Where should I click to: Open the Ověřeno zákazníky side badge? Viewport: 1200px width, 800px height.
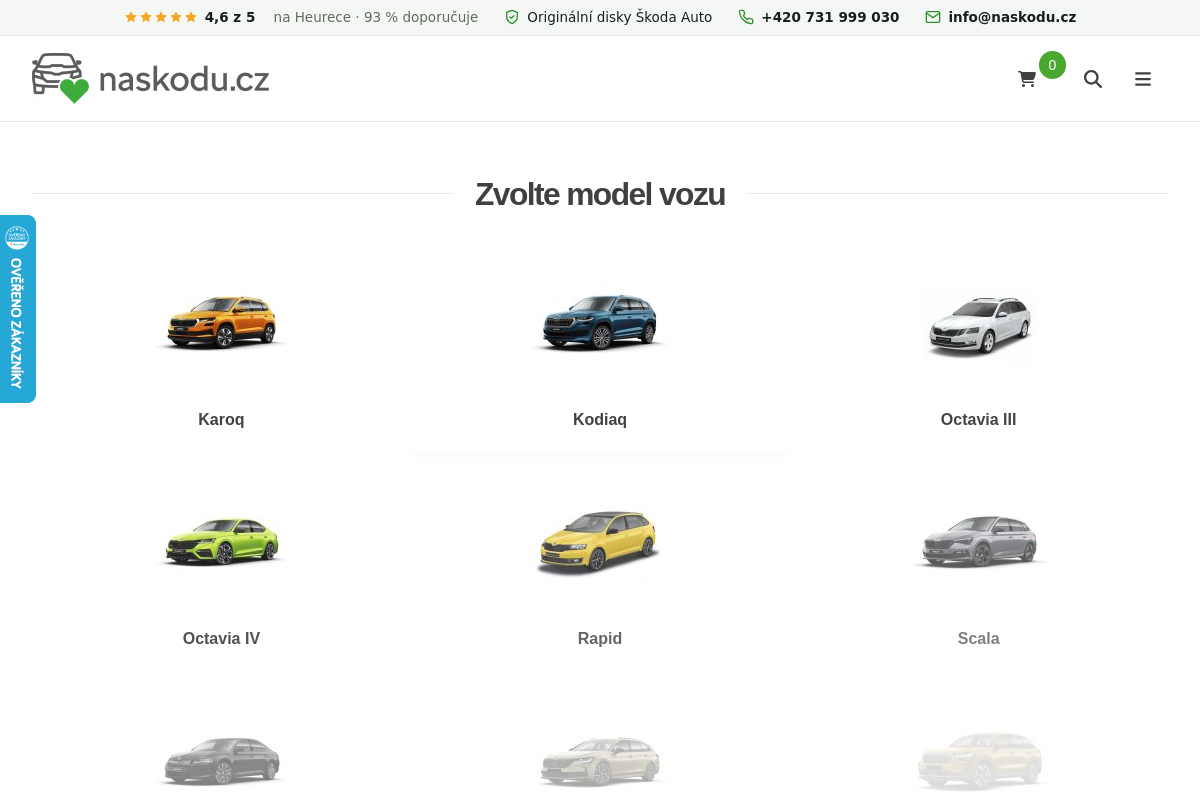tap(17, 309)
